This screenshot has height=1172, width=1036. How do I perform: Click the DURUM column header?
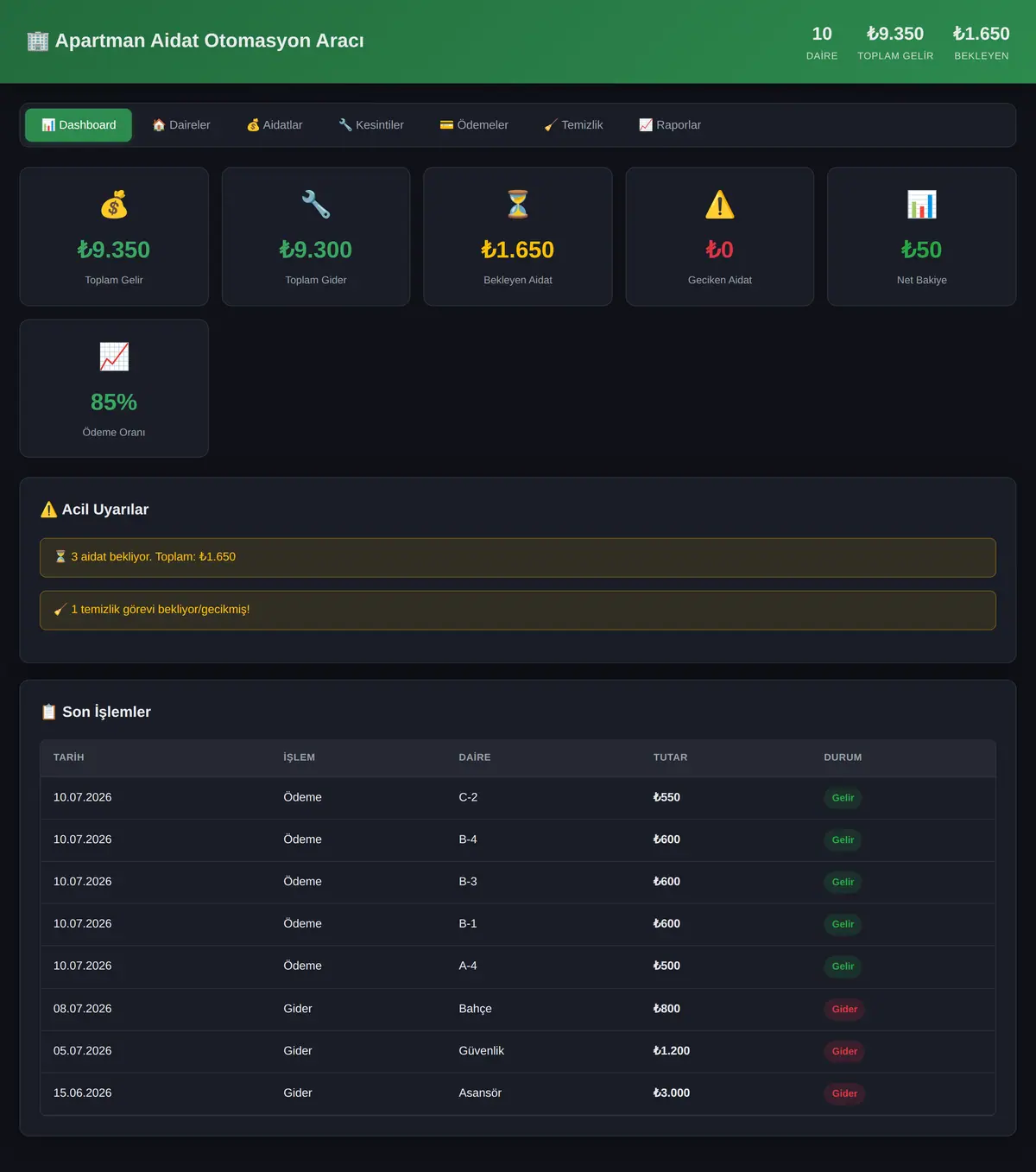click(843, 757)
